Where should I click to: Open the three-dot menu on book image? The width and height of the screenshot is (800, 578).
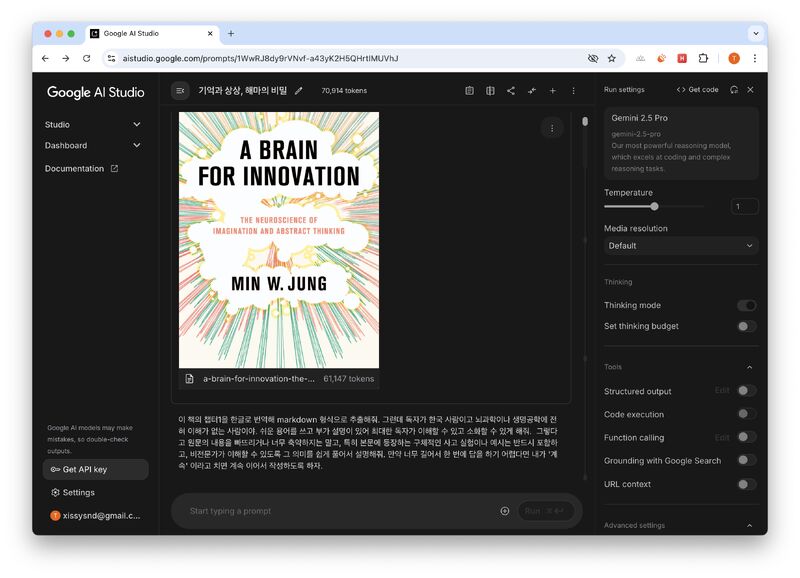point(551,128)
